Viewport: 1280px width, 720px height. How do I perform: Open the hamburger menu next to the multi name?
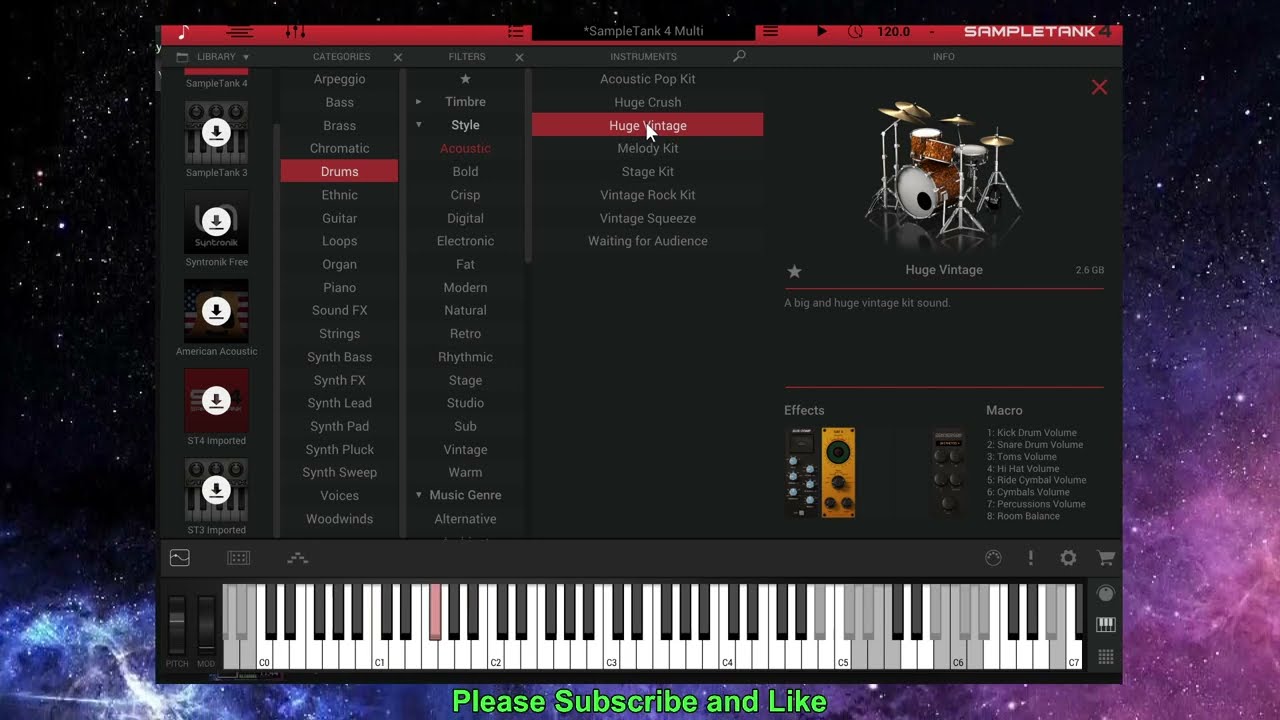click(770, 32)
